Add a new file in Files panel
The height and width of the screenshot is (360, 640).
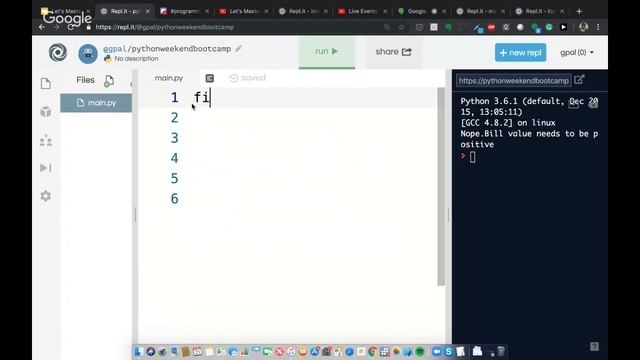click(109, 80)
